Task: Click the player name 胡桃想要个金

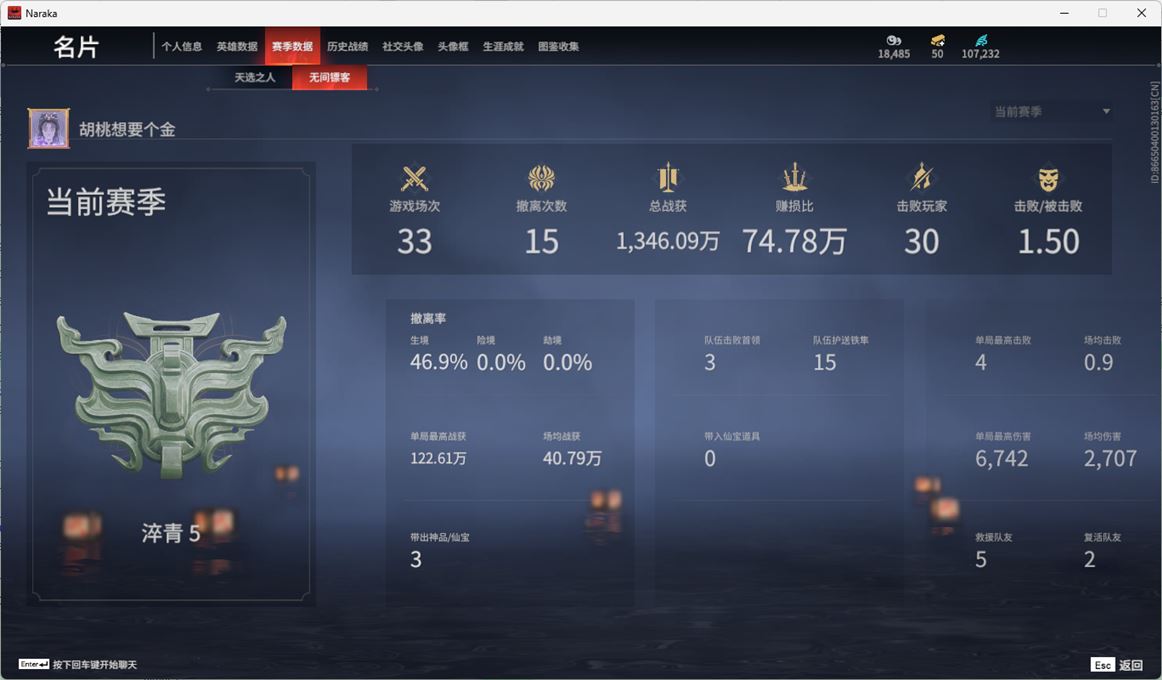Action: (x=127, y=130)
